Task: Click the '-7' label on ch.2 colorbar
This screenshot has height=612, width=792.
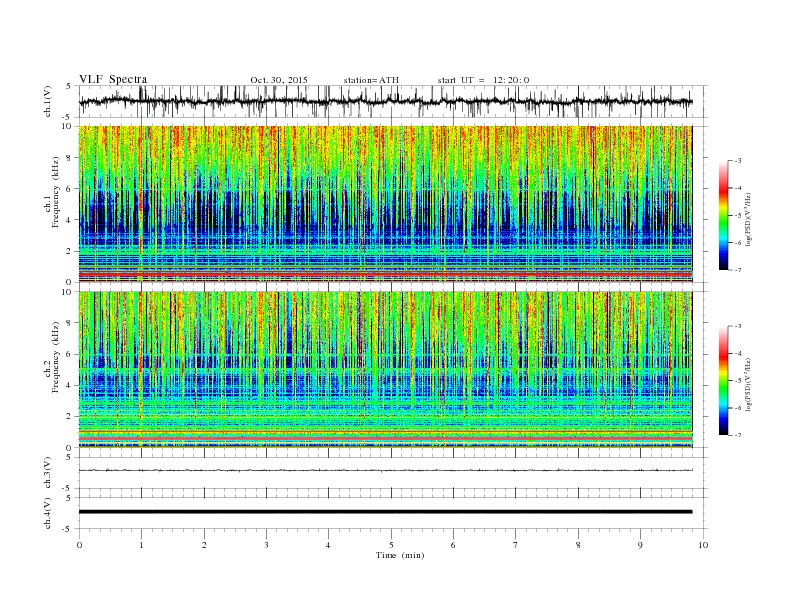Action: pos(738,435)
